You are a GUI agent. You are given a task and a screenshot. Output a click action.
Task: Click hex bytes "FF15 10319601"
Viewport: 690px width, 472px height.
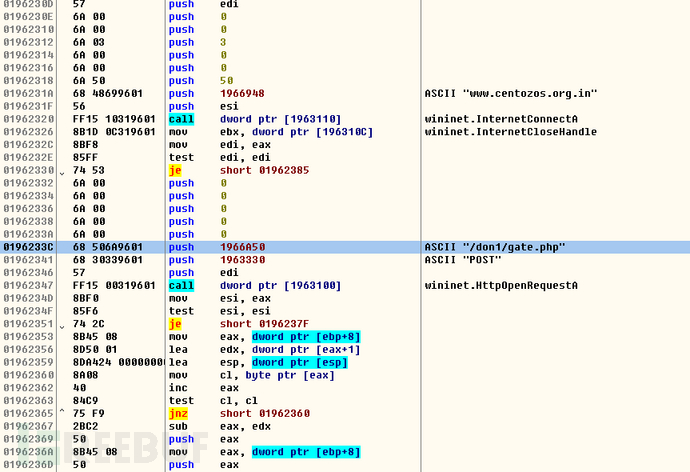coord(114,119)
